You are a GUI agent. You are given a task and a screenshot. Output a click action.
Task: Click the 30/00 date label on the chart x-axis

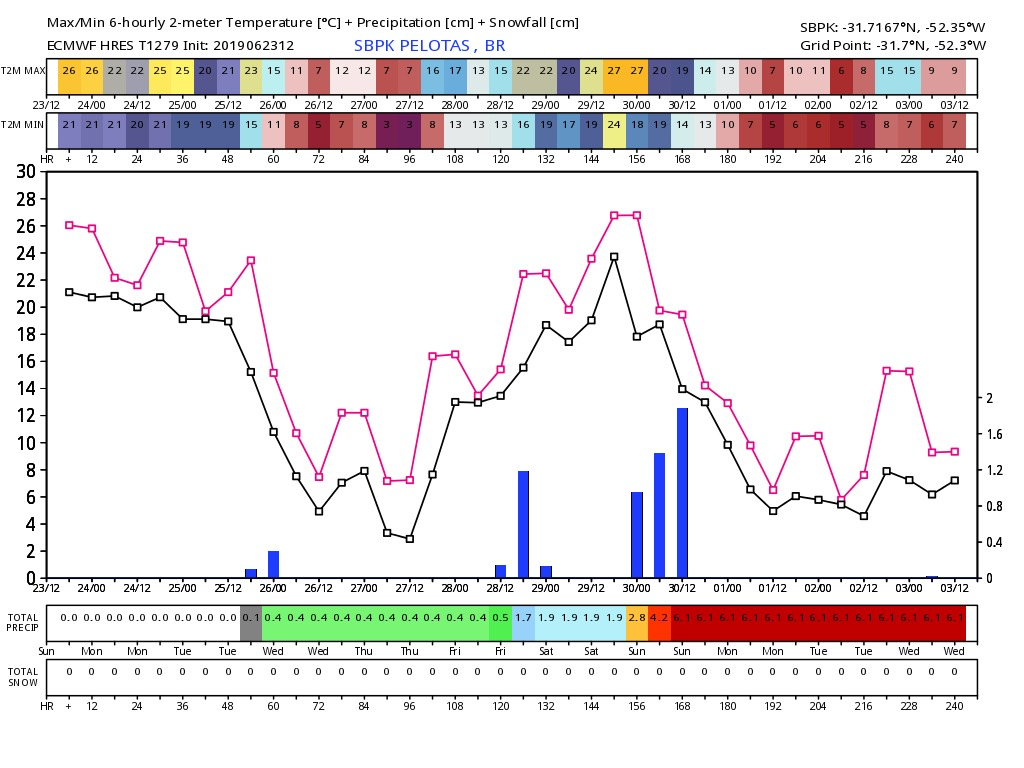coord(637,588)
